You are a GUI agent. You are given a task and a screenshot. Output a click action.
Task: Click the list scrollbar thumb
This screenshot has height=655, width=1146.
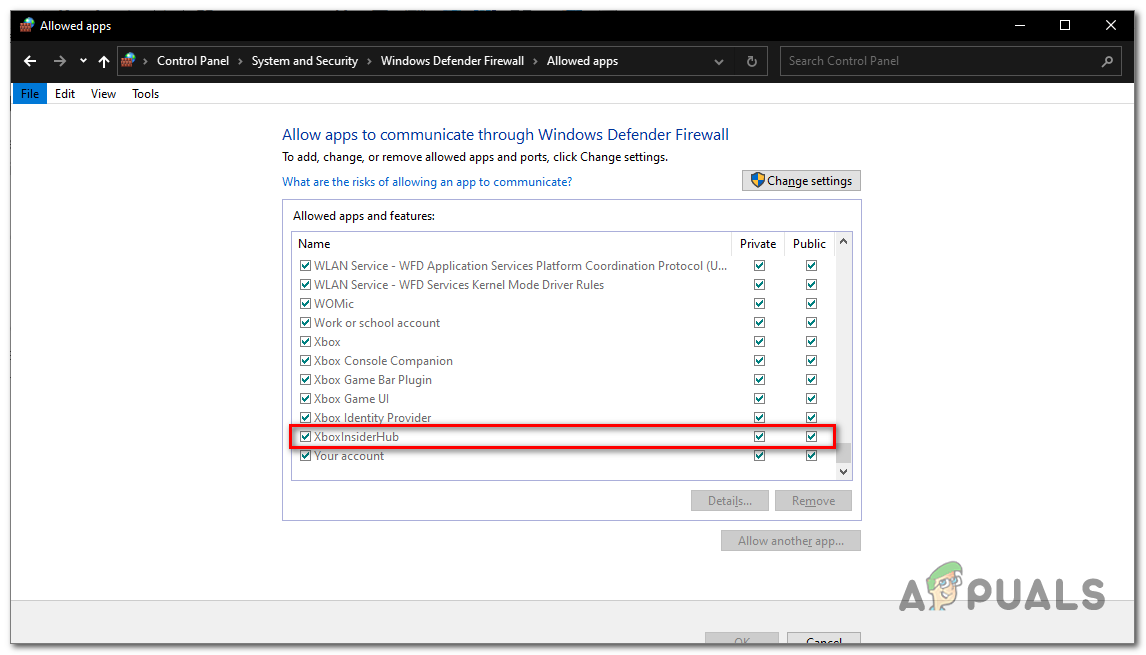[x=843, y=453]
